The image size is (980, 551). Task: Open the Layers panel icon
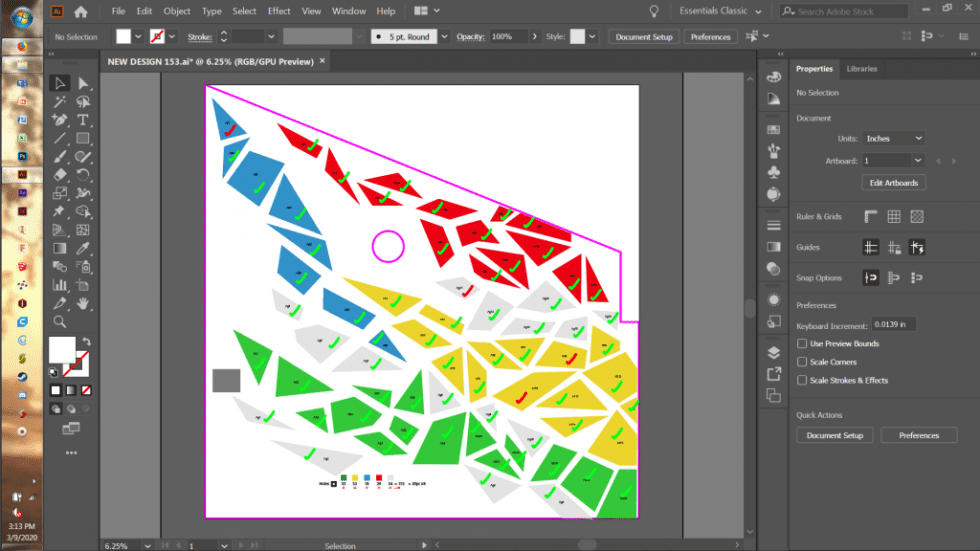pos(773,352)
